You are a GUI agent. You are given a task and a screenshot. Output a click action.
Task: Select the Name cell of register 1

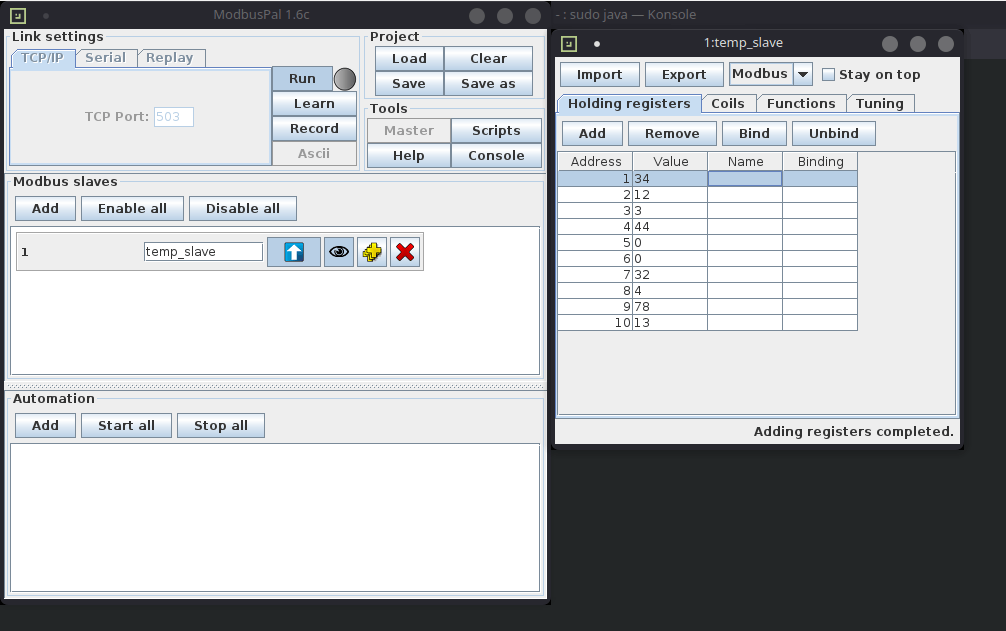point(744,179)
